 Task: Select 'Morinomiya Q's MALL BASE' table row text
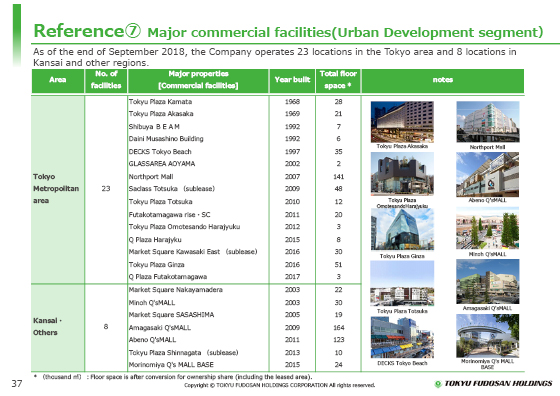171,365
